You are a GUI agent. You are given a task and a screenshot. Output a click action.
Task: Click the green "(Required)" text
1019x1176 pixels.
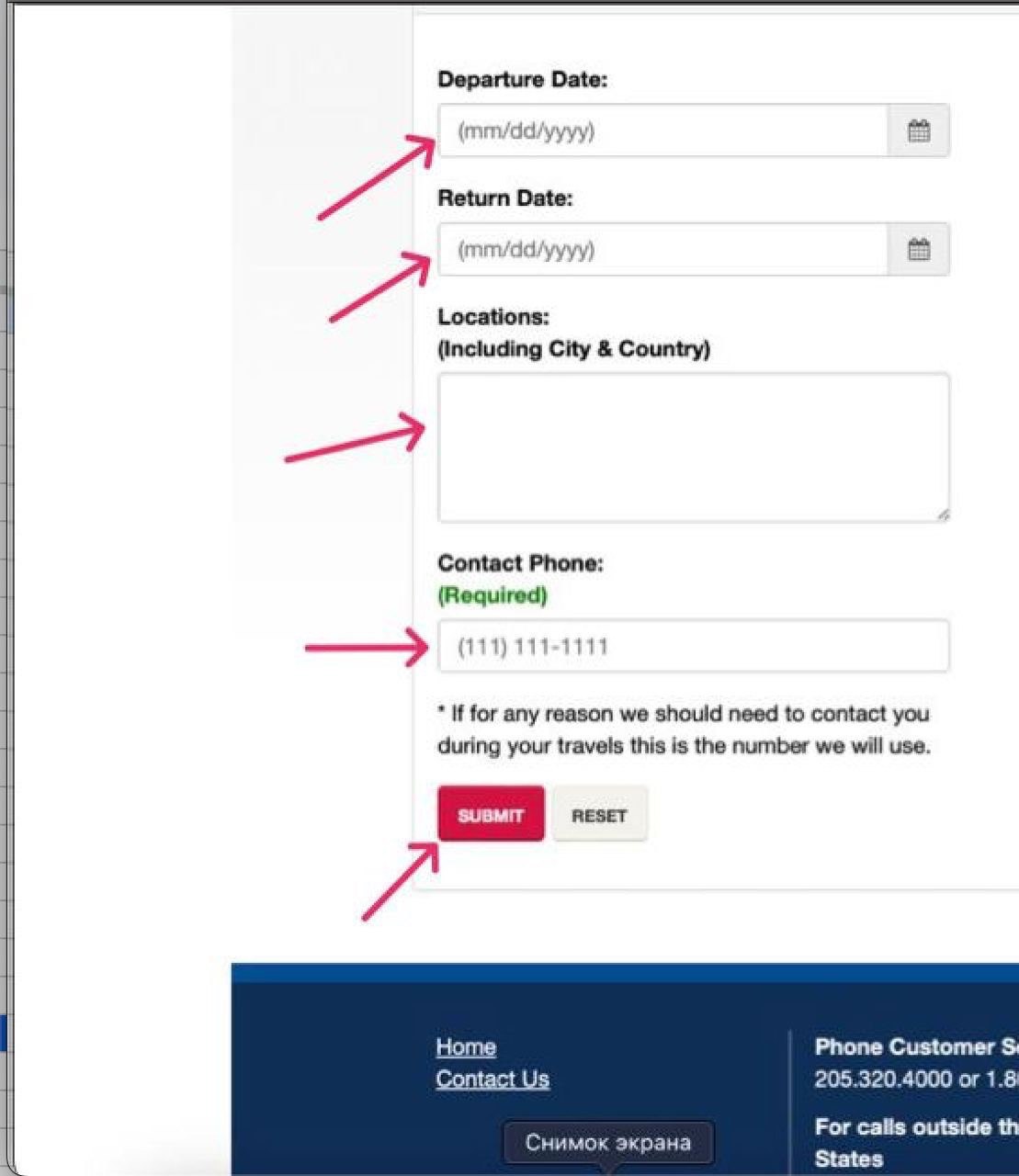[x=493, y=595]
